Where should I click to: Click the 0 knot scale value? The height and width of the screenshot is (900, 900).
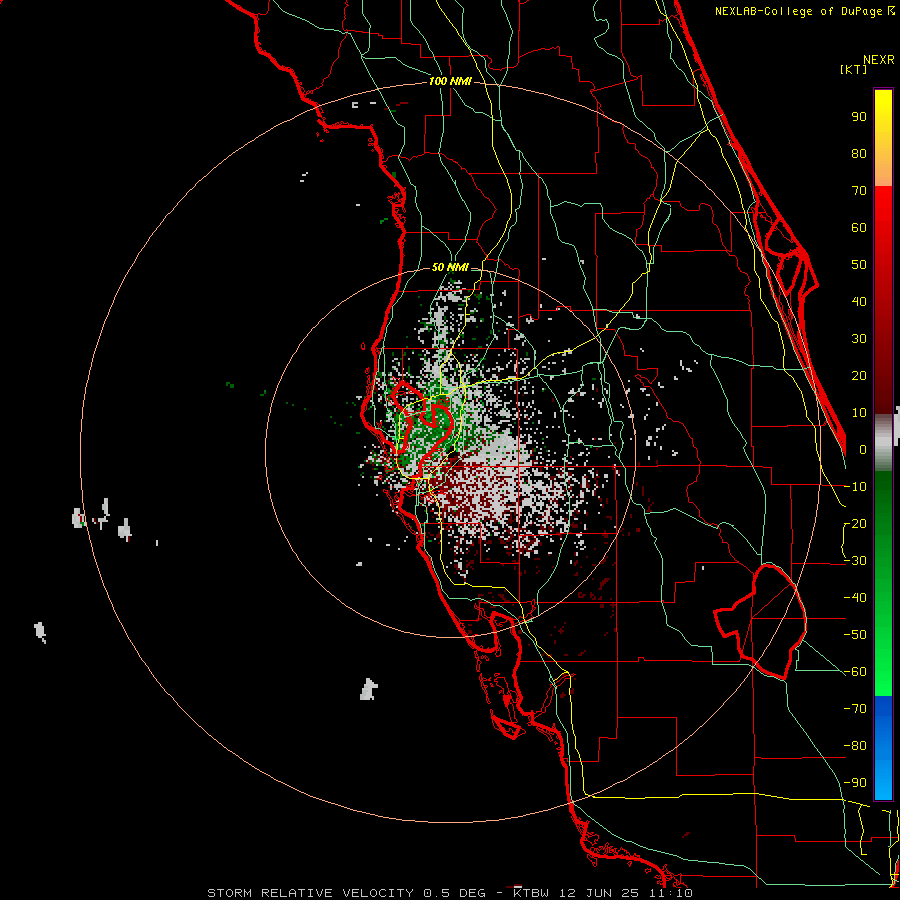863,450
